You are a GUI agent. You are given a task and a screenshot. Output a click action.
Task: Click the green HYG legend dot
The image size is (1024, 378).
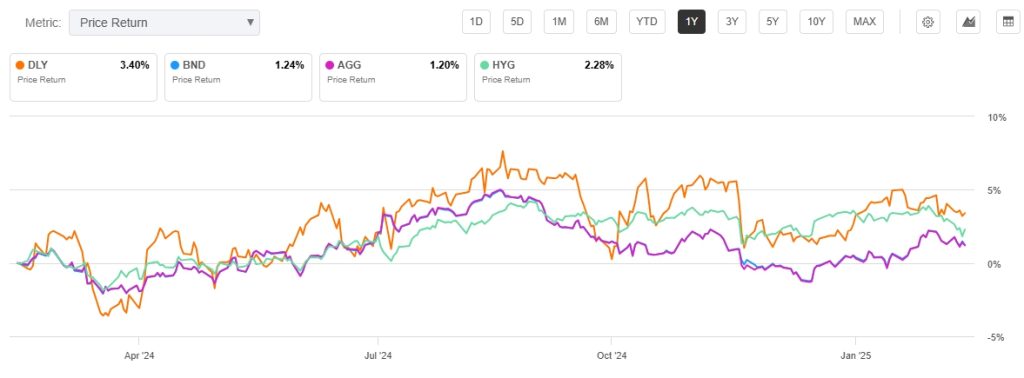484,65
